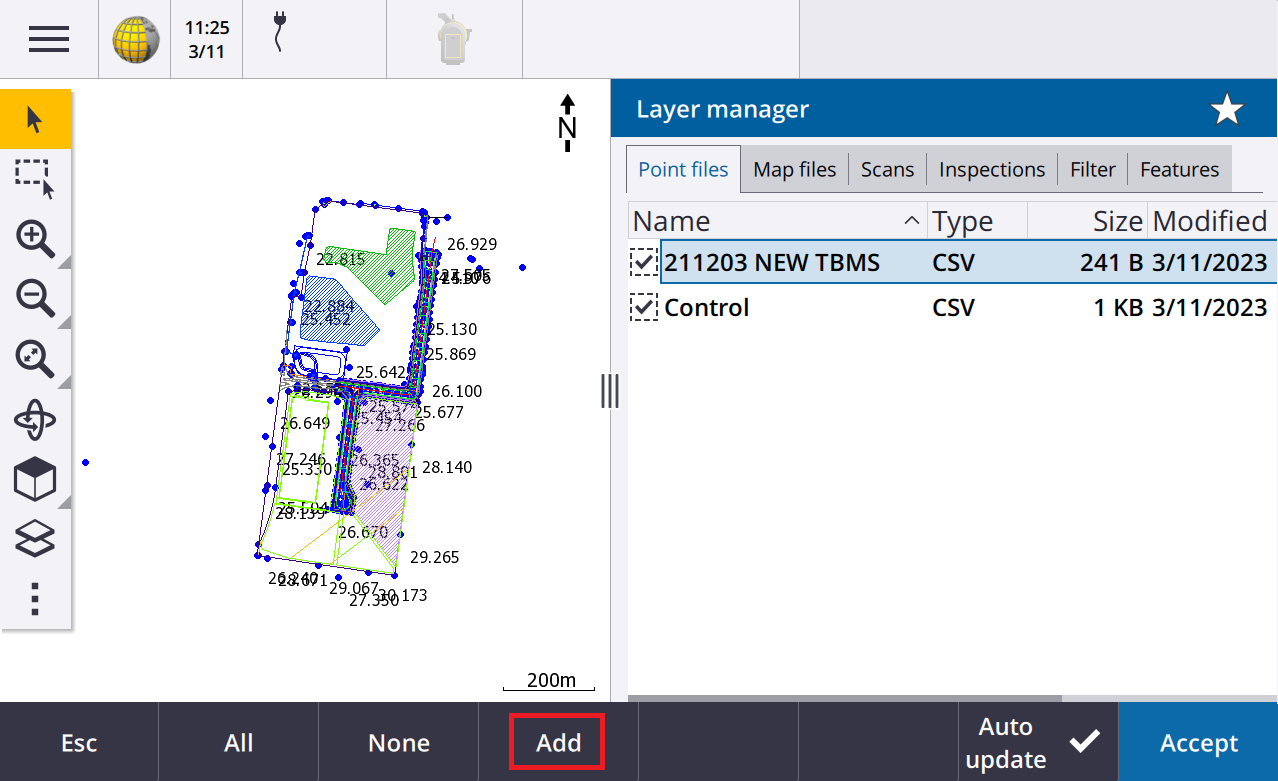The image size is (1278, 781).
Task: Switch to the Map files tab
Action: [794, 169]
